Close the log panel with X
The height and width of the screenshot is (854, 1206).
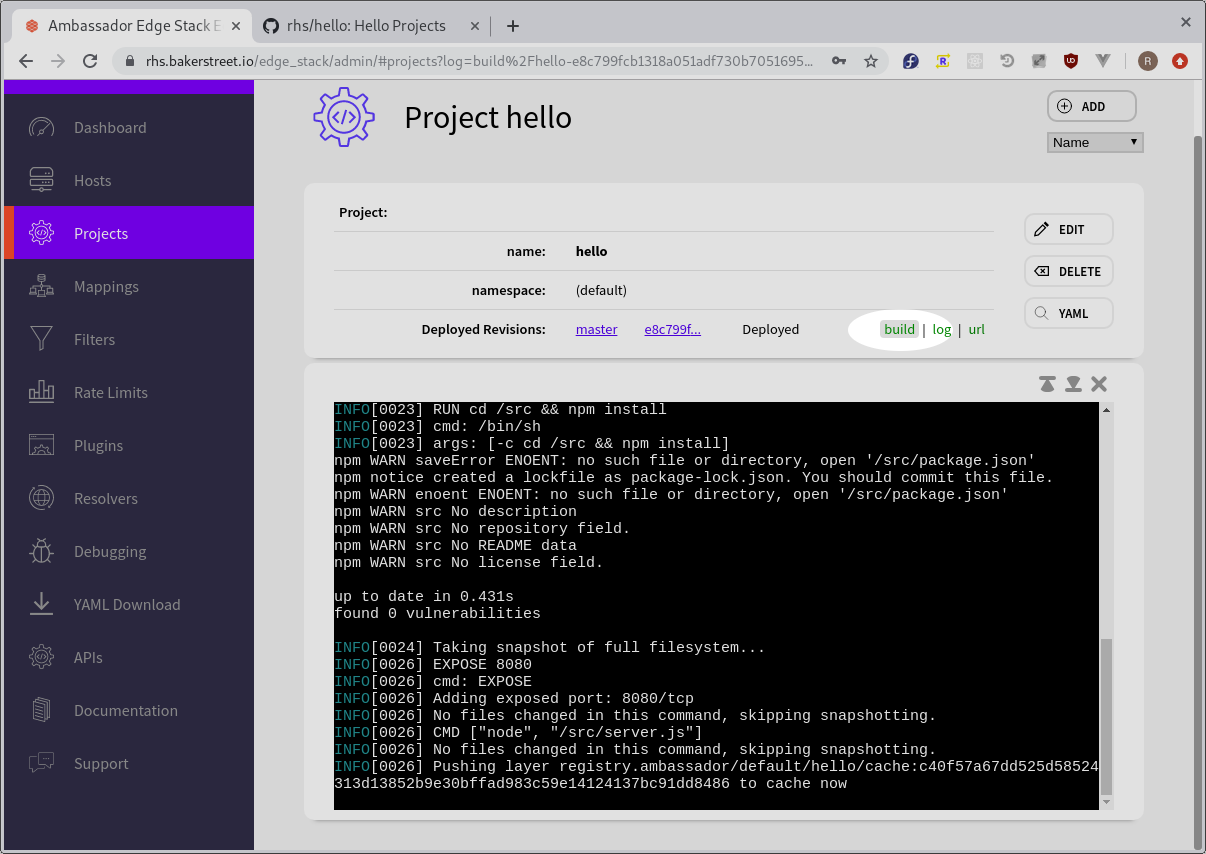1099,384
